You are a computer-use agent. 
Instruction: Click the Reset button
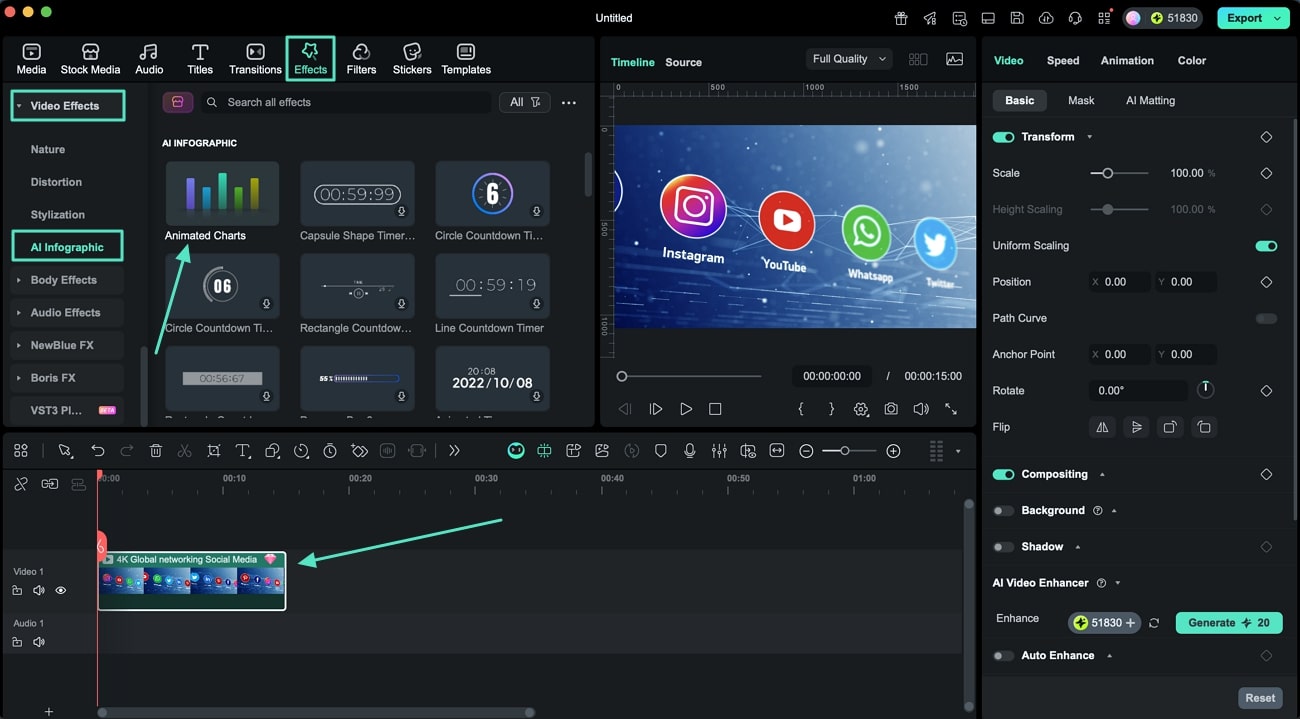(x=1260, y=698)
